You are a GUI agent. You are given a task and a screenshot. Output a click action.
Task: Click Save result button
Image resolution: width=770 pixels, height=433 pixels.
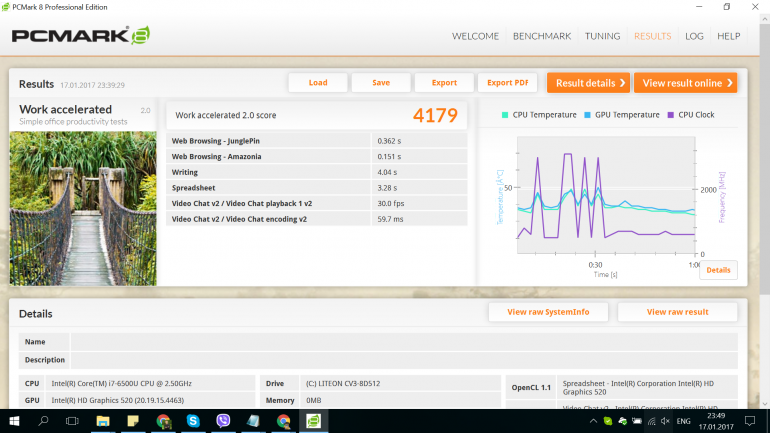pyautogui.click(x=381, y=82)
